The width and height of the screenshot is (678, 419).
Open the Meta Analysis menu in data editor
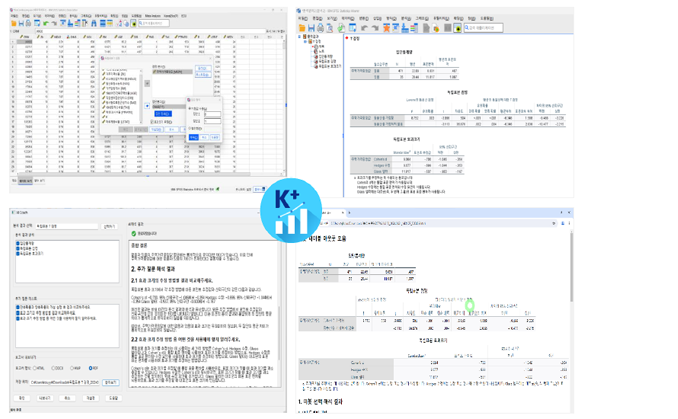tap(152, 16)
